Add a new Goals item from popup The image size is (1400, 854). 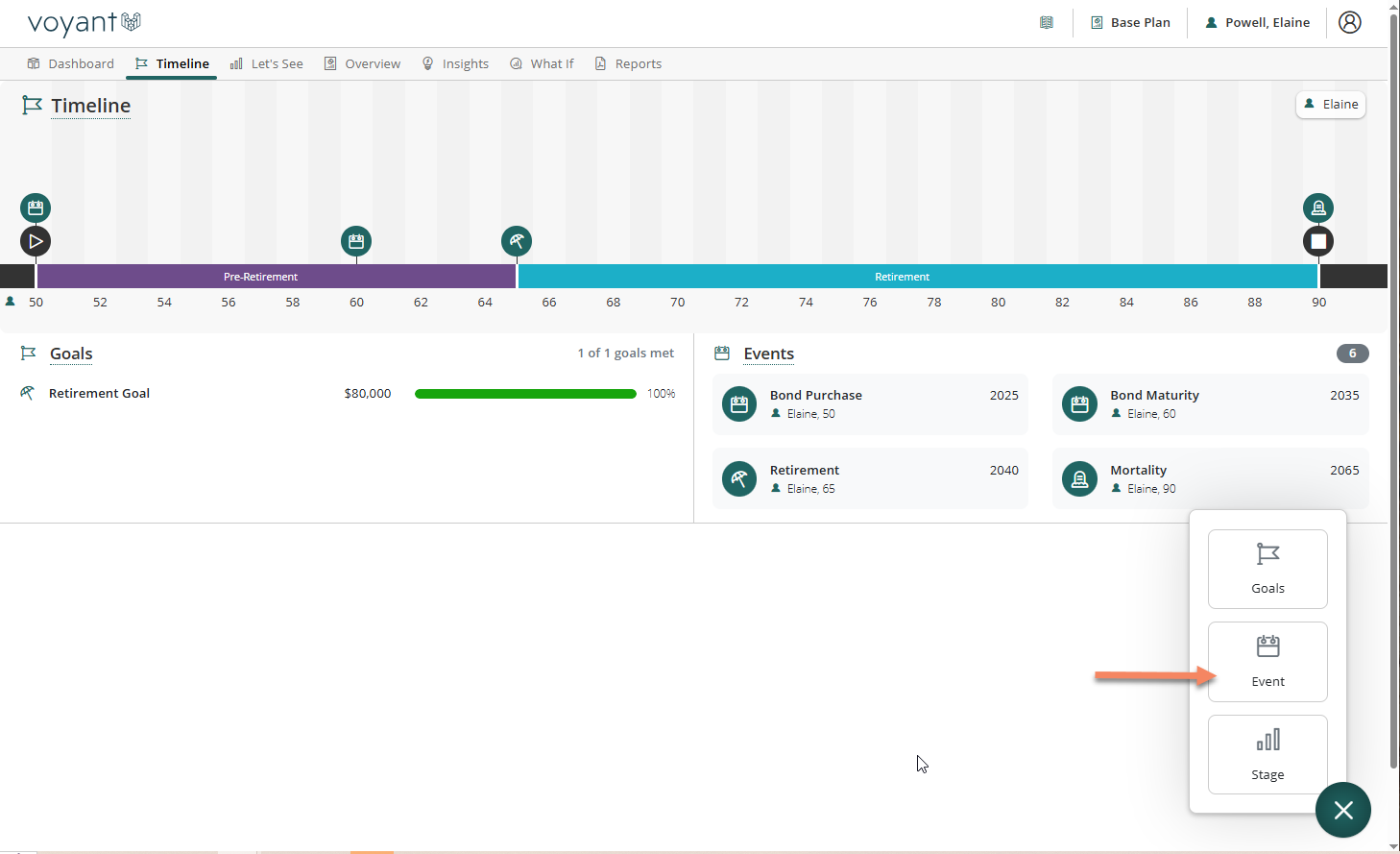1267,569
